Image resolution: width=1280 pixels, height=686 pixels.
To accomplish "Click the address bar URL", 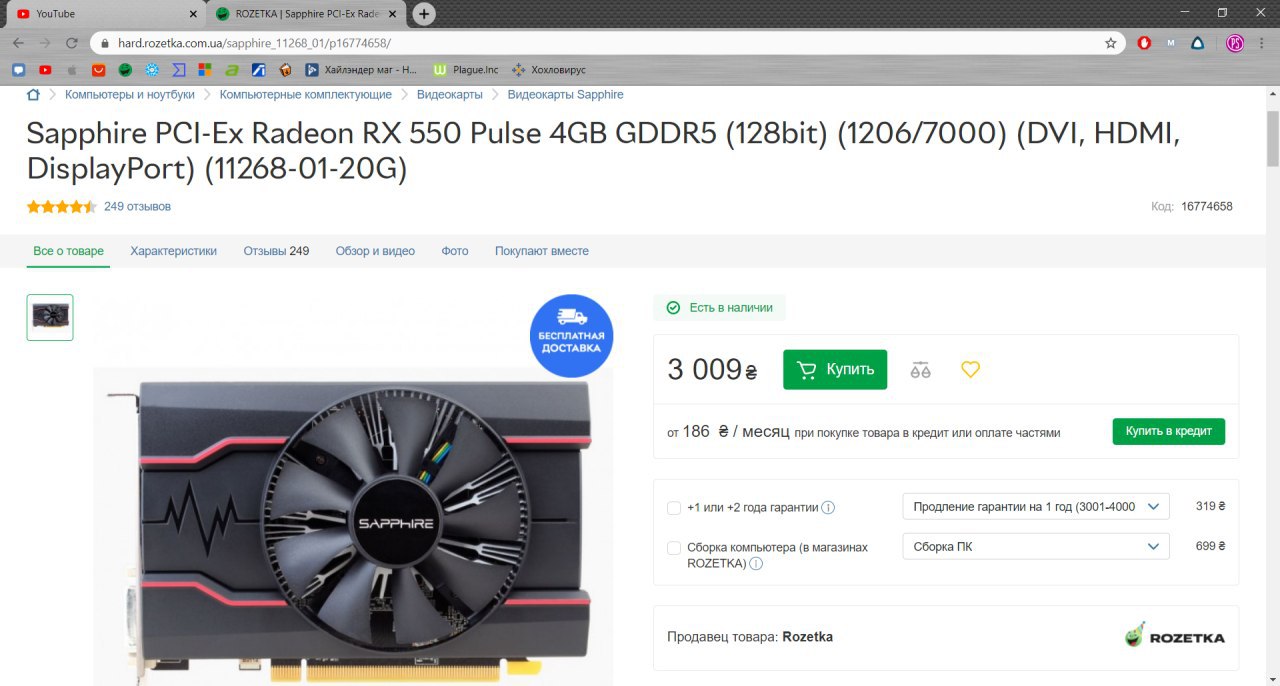I will point(254,43).
